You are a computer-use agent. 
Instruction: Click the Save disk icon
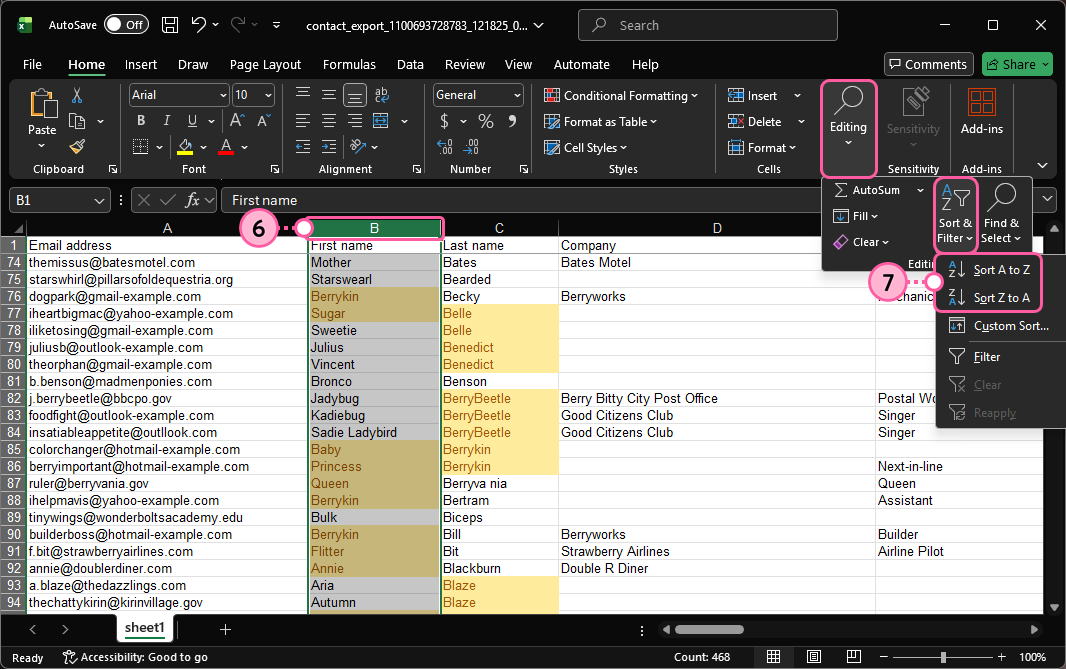(170, 25)
